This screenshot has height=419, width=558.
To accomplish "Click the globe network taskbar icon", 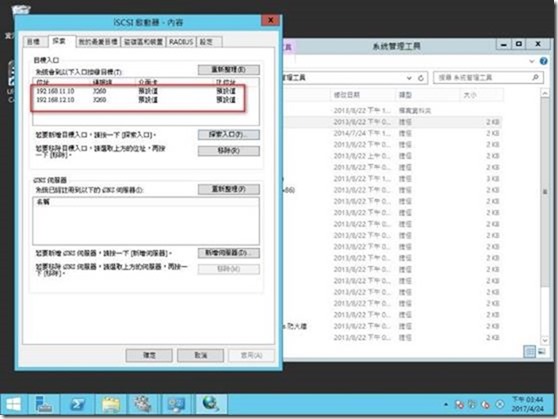I will point(211,404).
